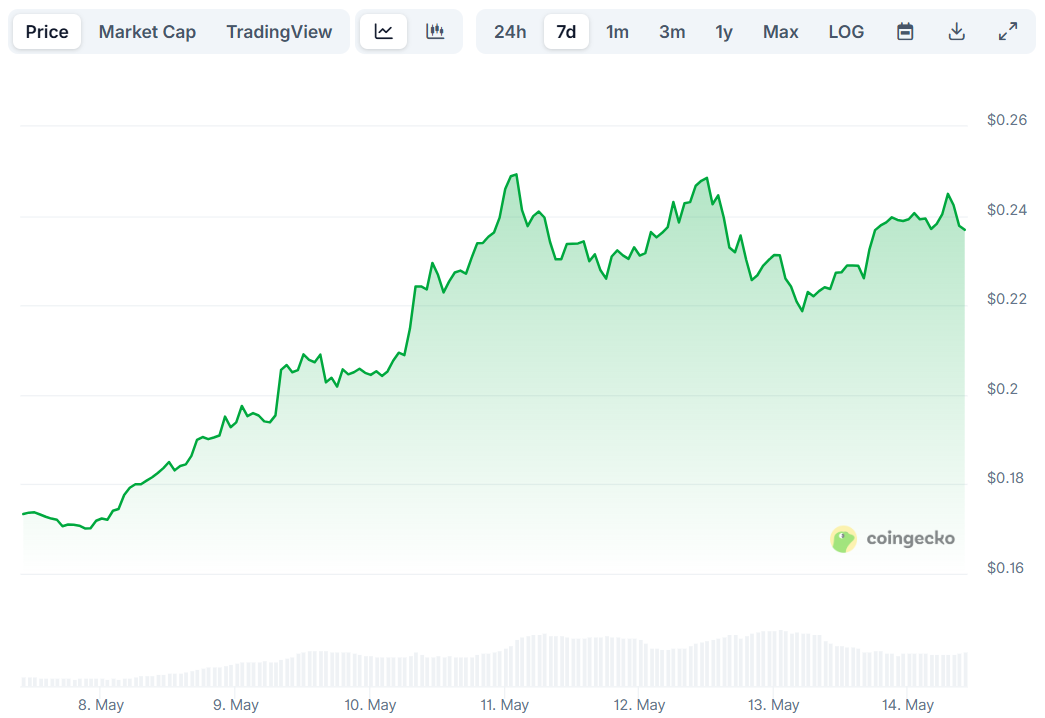The image size is (1045, 718).
Task: Click the Max range button
Action: [x=780, y=31]
